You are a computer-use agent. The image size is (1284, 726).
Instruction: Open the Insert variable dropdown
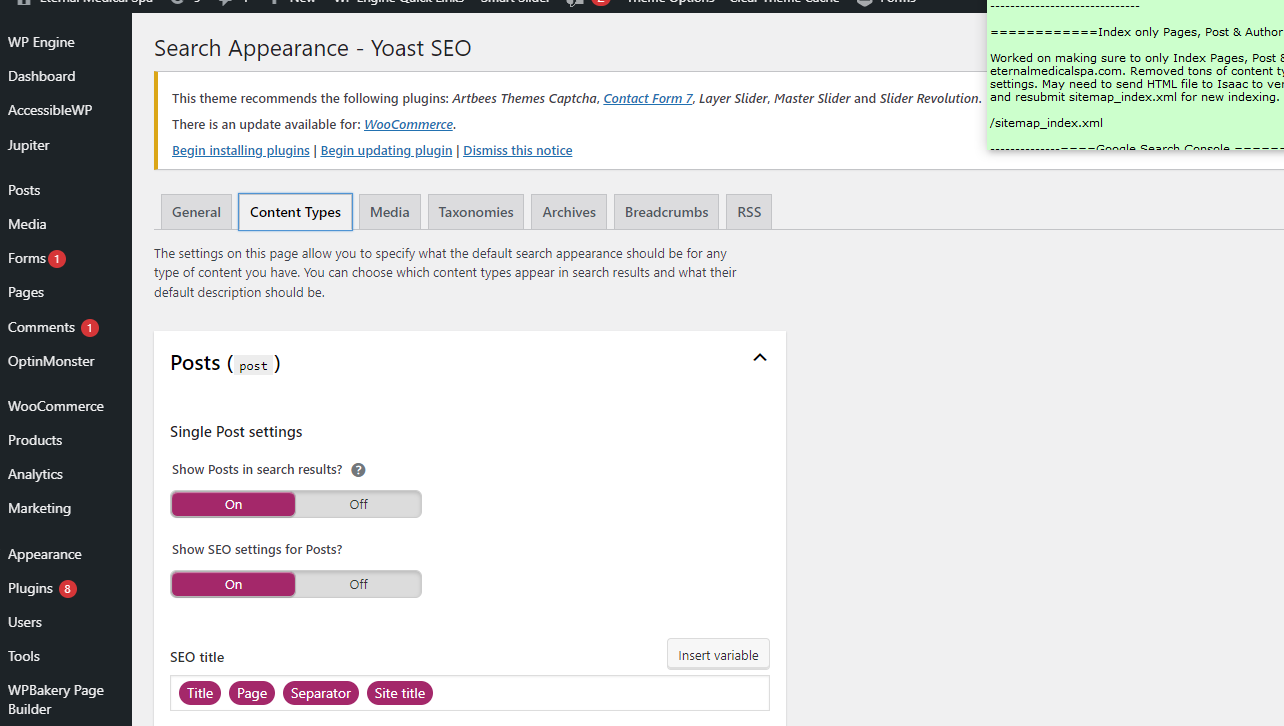(718, 655)
